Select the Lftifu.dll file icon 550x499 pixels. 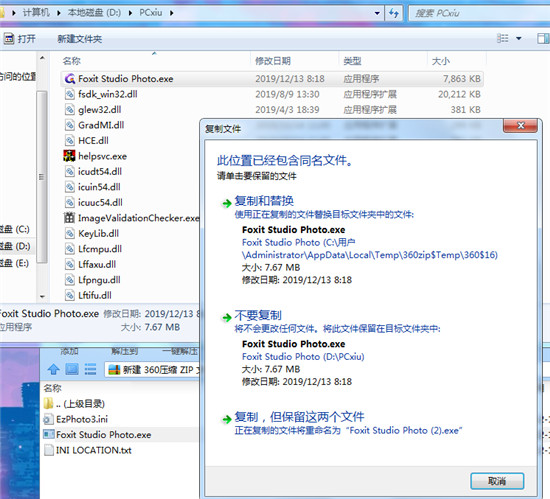(69, 295)
